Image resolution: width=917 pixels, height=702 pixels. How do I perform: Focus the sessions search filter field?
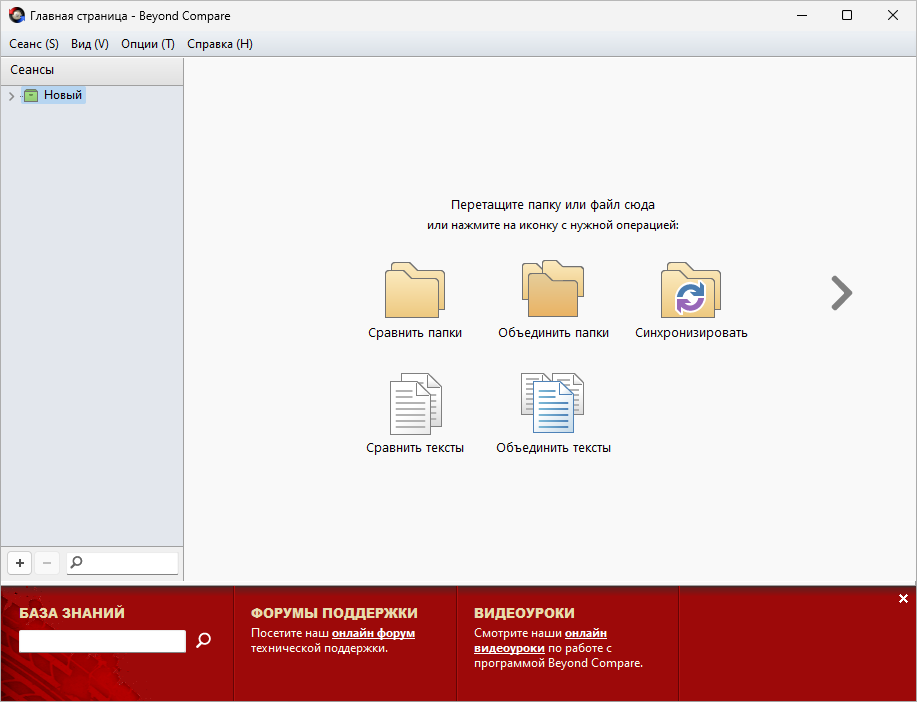122,563
